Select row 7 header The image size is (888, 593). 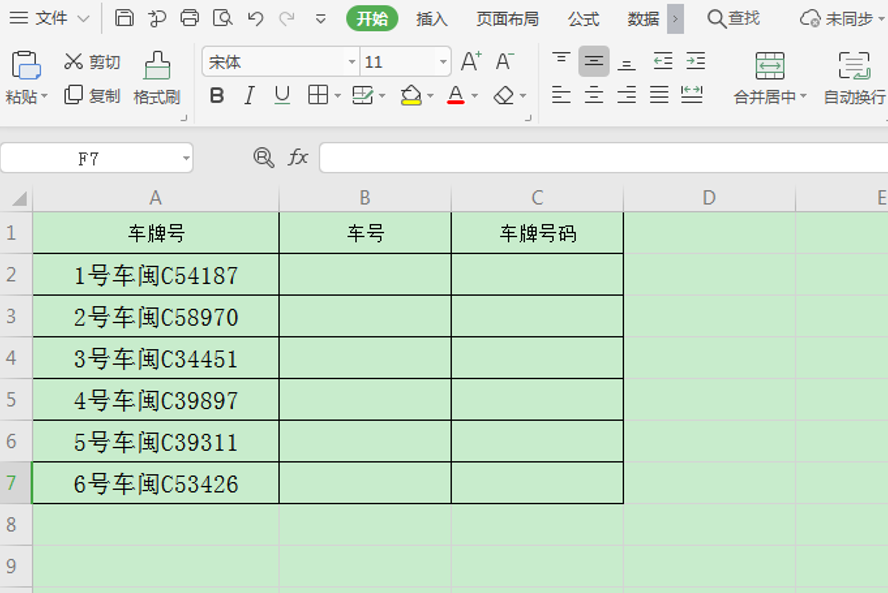pos(15,483)
